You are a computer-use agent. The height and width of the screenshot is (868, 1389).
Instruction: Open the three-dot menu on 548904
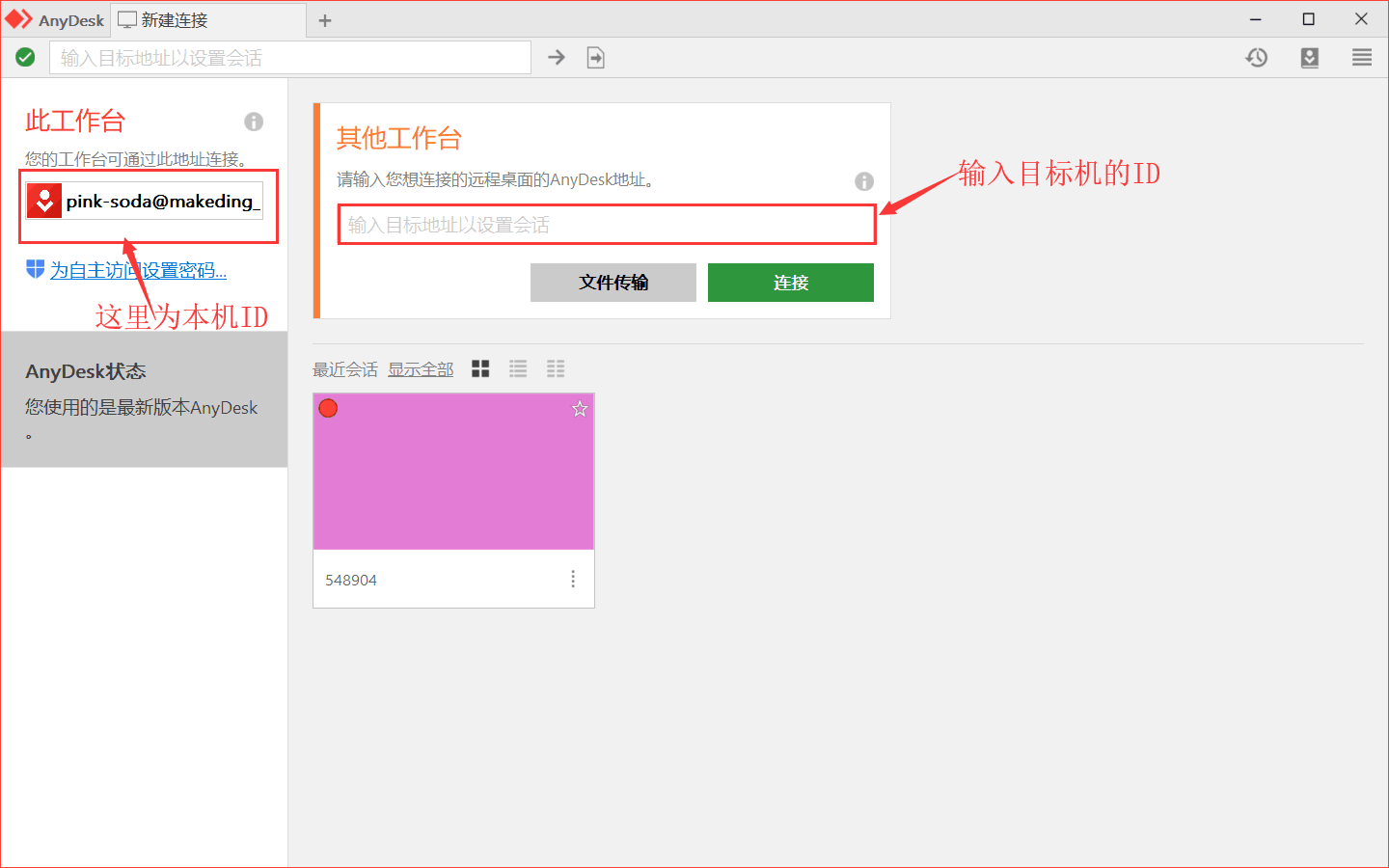573,579
